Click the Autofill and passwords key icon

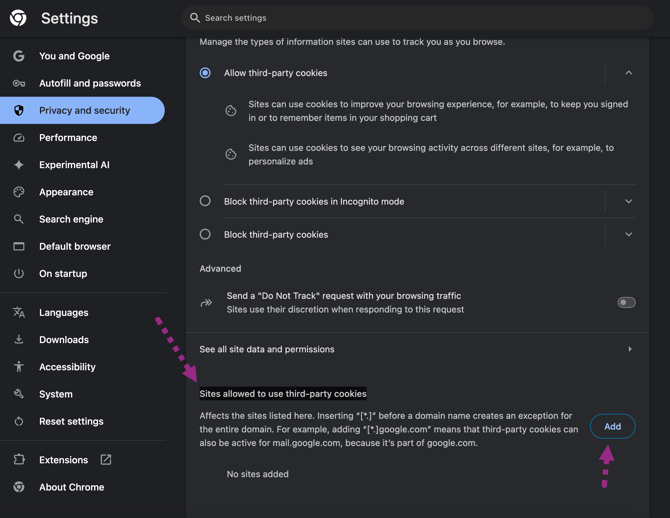tap(19, 83)
